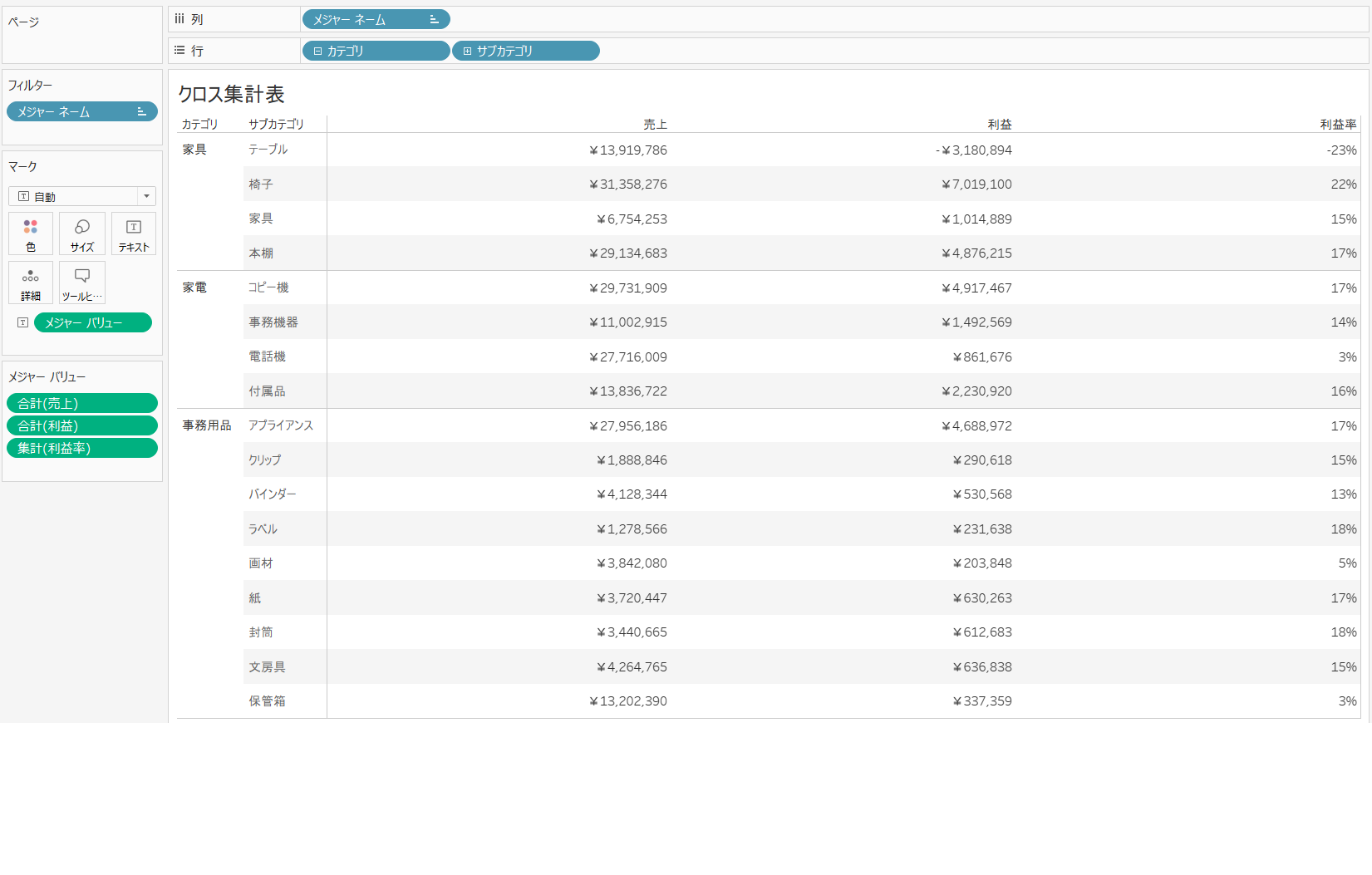
Task: Click the 利益率 column header
Action: (x=1338, y=124)
